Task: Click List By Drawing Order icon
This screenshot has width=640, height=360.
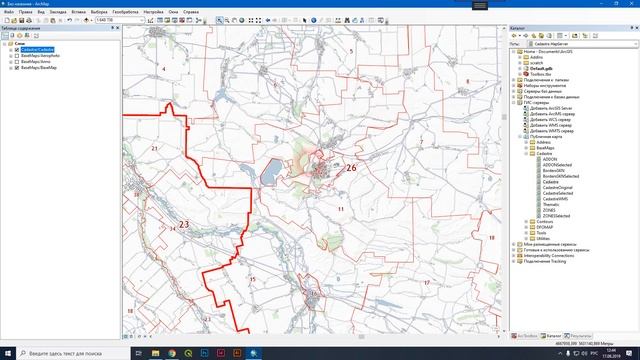Action: pyautogui.click(x=5, y=36)
